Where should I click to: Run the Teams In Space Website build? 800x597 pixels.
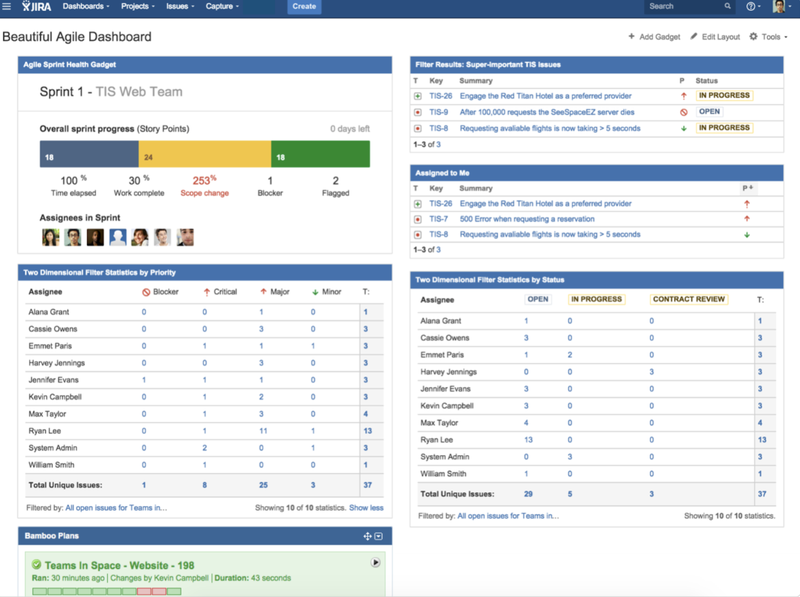pos(376,562)
